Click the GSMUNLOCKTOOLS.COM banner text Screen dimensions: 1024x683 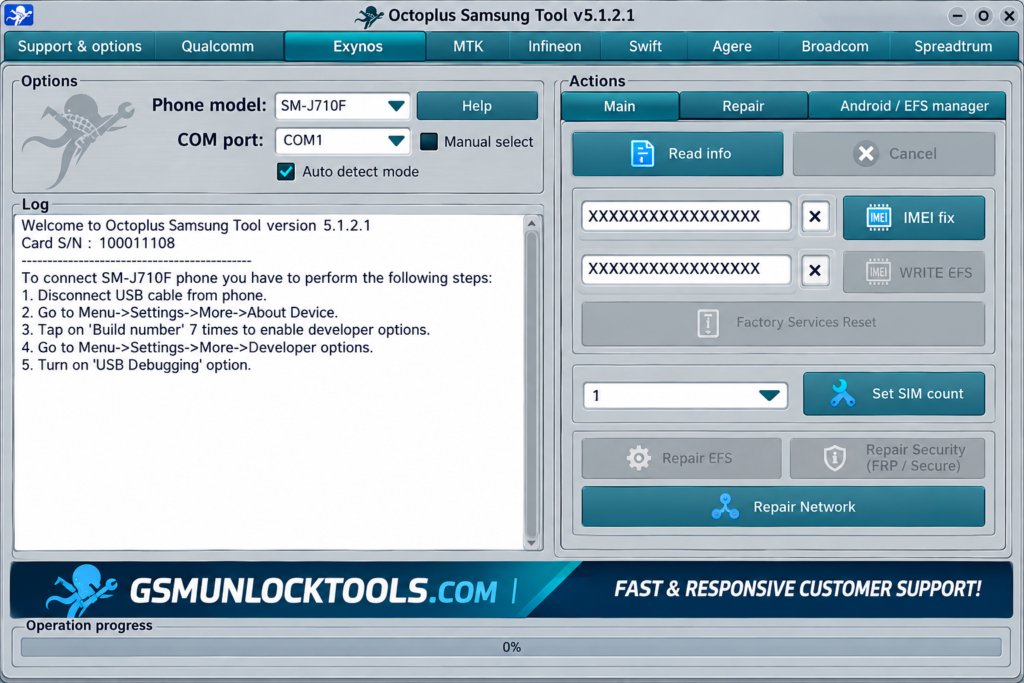pyautogui.click(x=313, y=591)
